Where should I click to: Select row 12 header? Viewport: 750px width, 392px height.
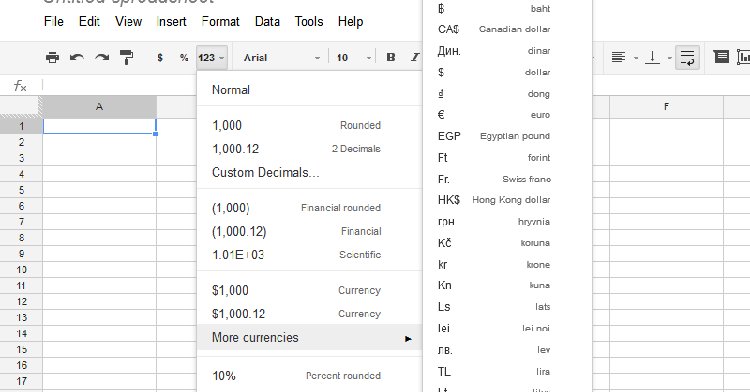[x=21, y=302]
